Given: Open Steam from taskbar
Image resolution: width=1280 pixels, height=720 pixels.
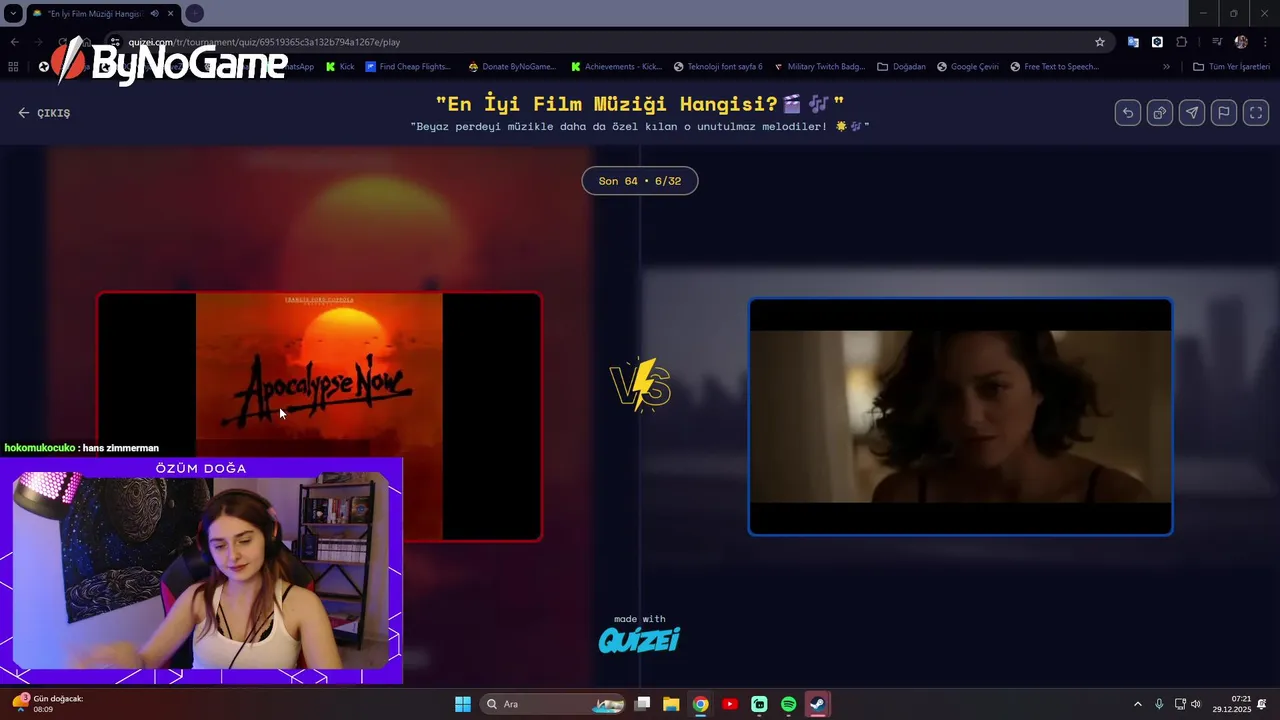Looking at the screenshot, I should click(818, 704).
